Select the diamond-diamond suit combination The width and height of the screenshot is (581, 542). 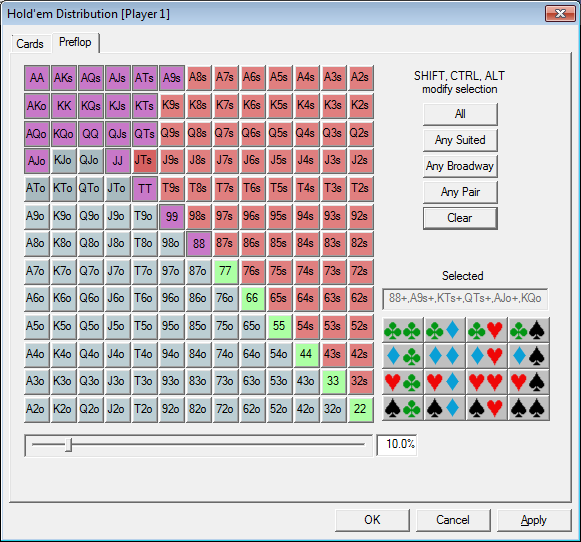pyautogui.click(x=444, y=356)
